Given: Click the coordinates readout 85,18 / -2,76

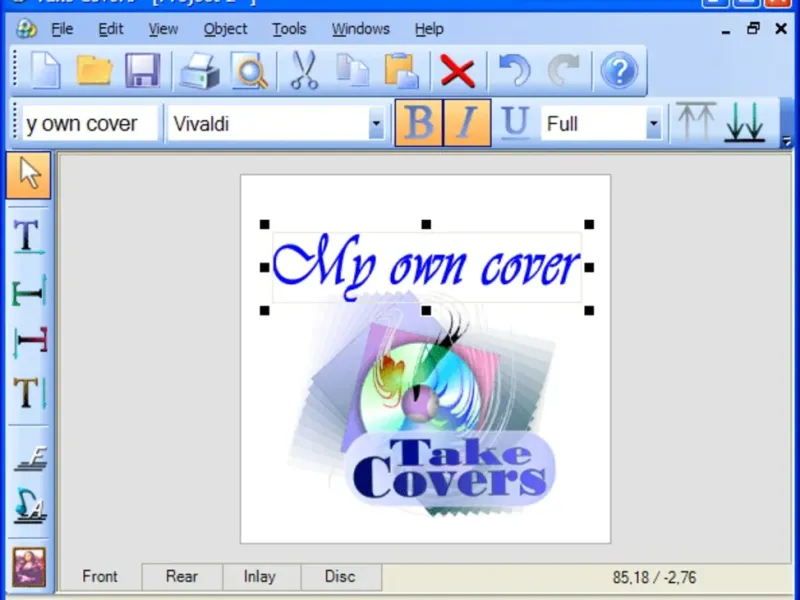Looking at the screenshot, I should click(654, 578).
